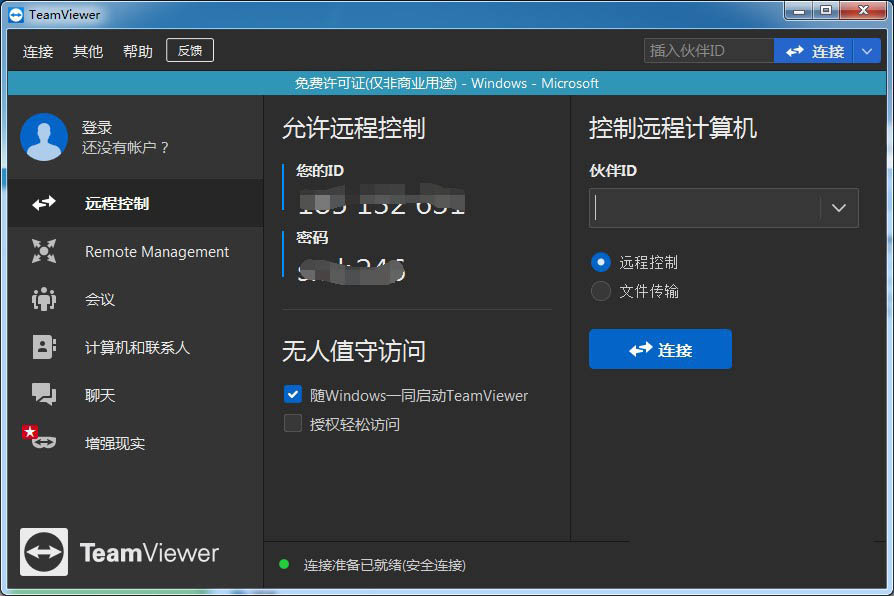Click inside the 伙伴ID text box
Viewport: 894px width, 596px height.
[705, 208]
